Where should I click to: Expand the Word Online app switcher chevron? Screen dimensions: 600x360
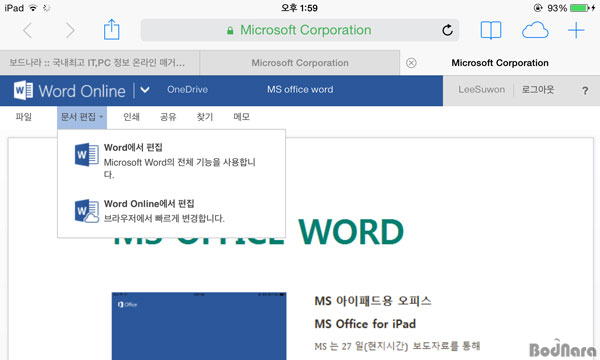point(145,90)
